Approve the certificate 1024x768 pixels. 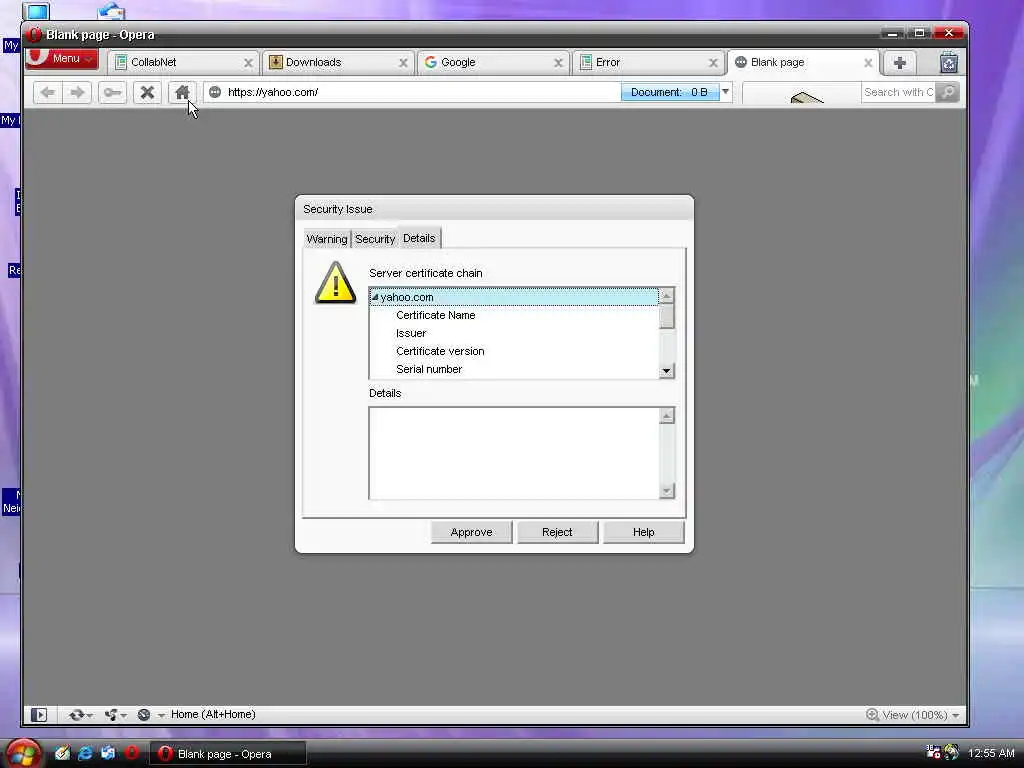pyautogui.click(x=472, y=532)
